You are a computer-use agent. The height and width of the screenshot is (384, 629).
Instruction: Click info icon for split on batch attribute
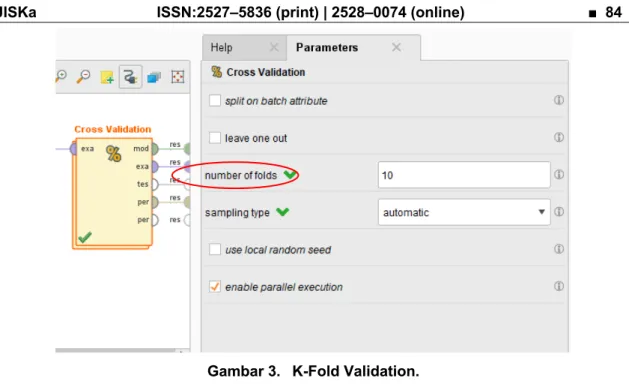click(x=559, y=100)
